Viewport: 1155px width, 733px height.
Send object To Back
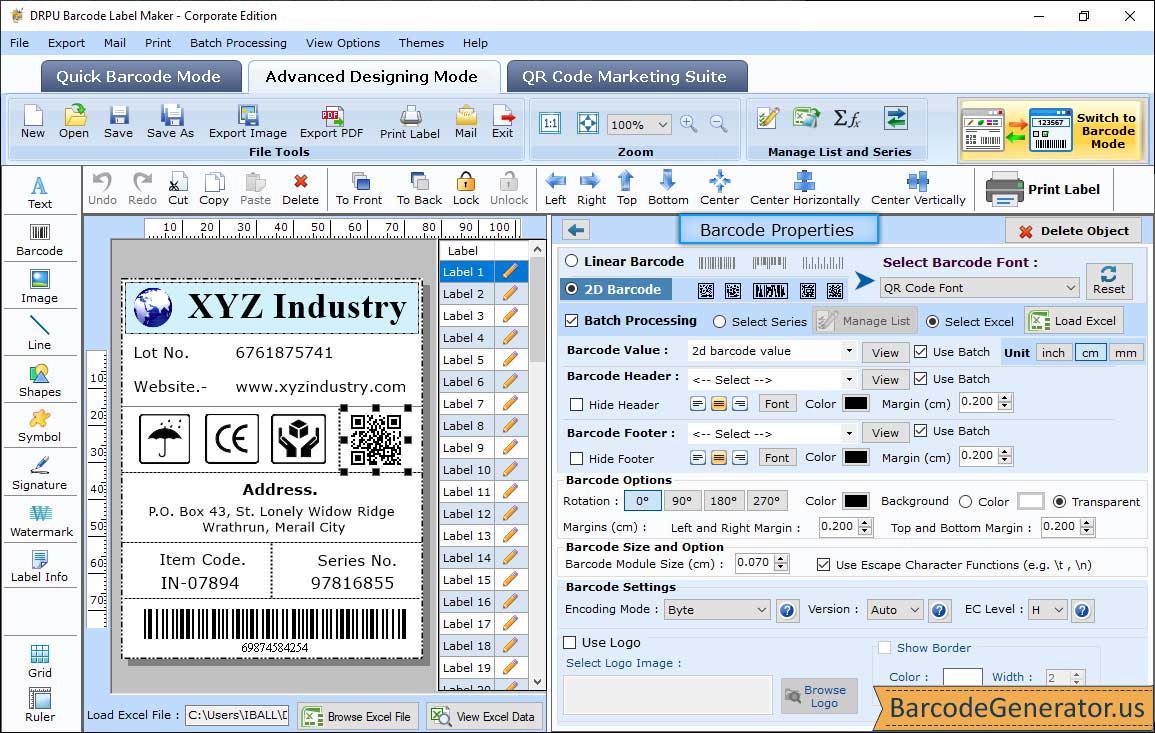(419, 189)
